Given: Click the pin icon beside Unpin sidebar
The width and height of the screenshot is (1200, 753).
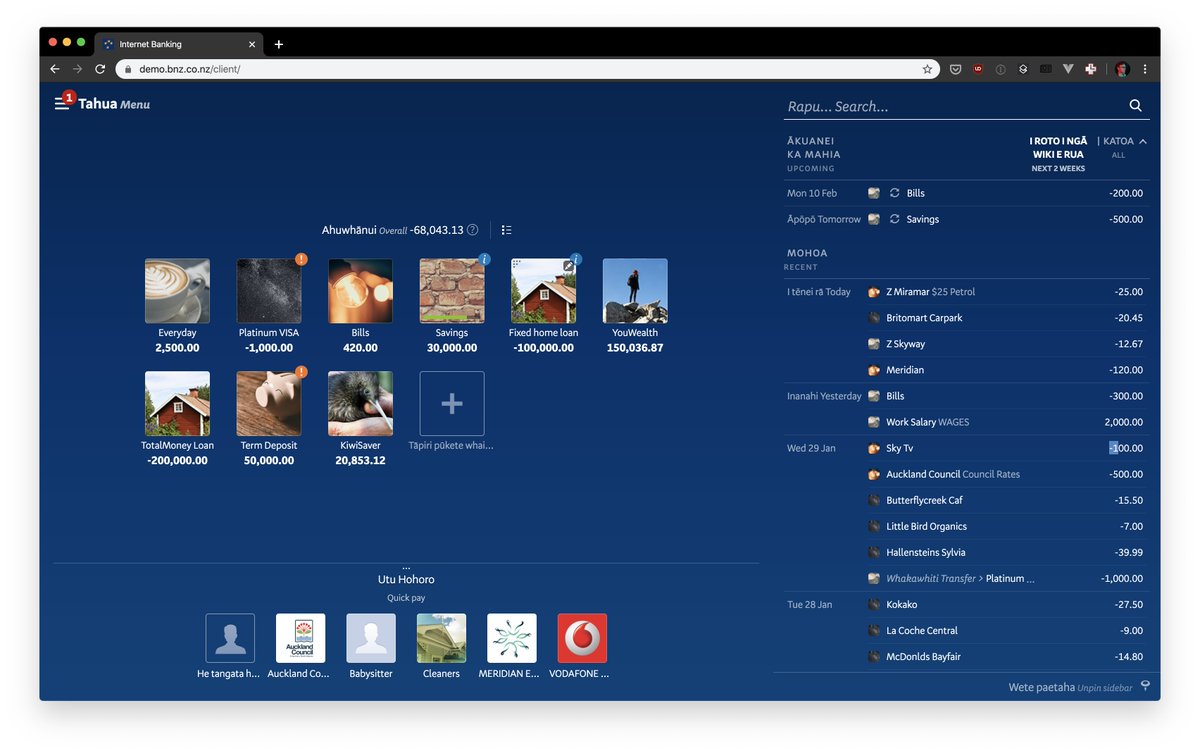Looking at the screenshot, I should tap(1145, 686).
